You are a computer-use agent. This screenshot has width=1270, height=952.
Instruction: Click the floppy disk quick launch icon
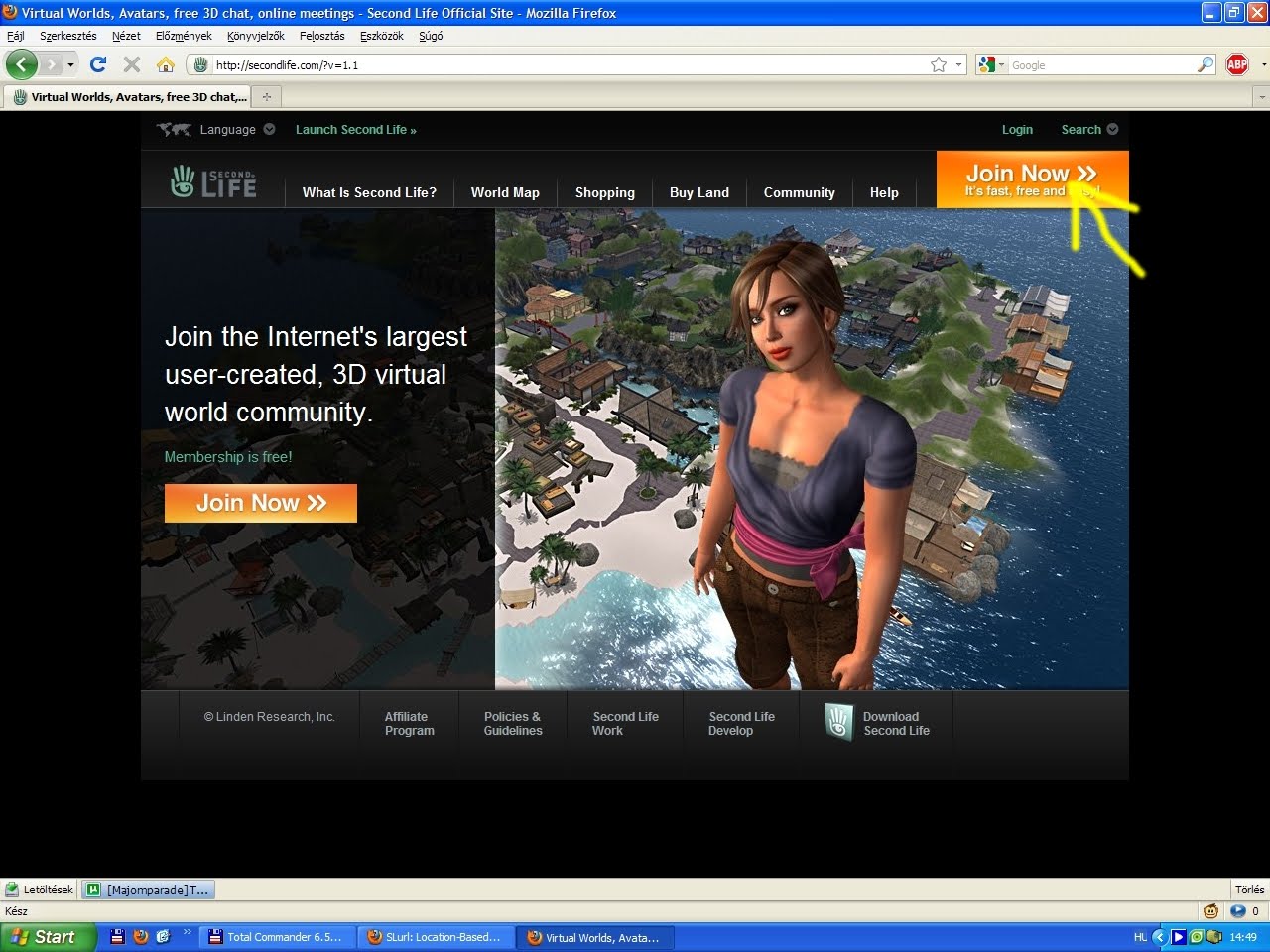[x=117, y=936]
